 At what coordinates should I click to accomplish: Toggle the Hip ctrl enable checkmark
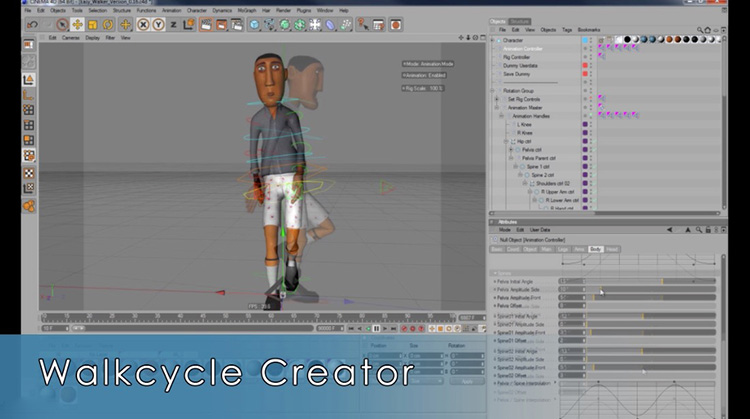596,142
